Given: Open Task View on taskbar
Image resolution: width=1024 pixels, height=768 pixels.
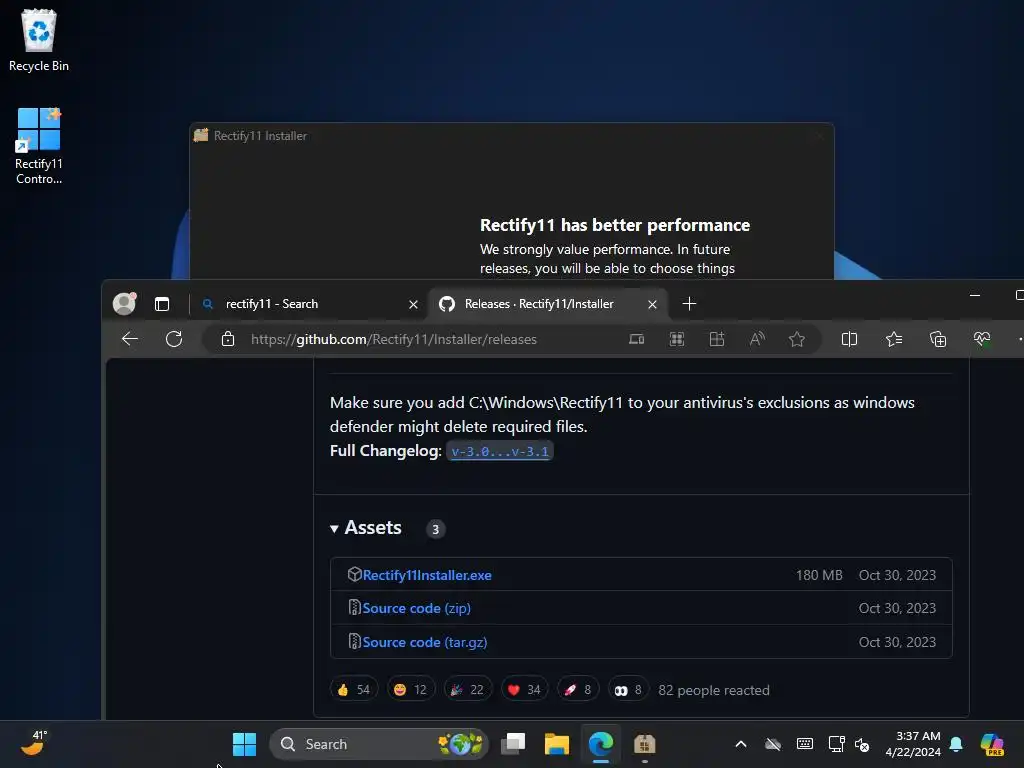Looking at the screenshot, I should [513, 744].
